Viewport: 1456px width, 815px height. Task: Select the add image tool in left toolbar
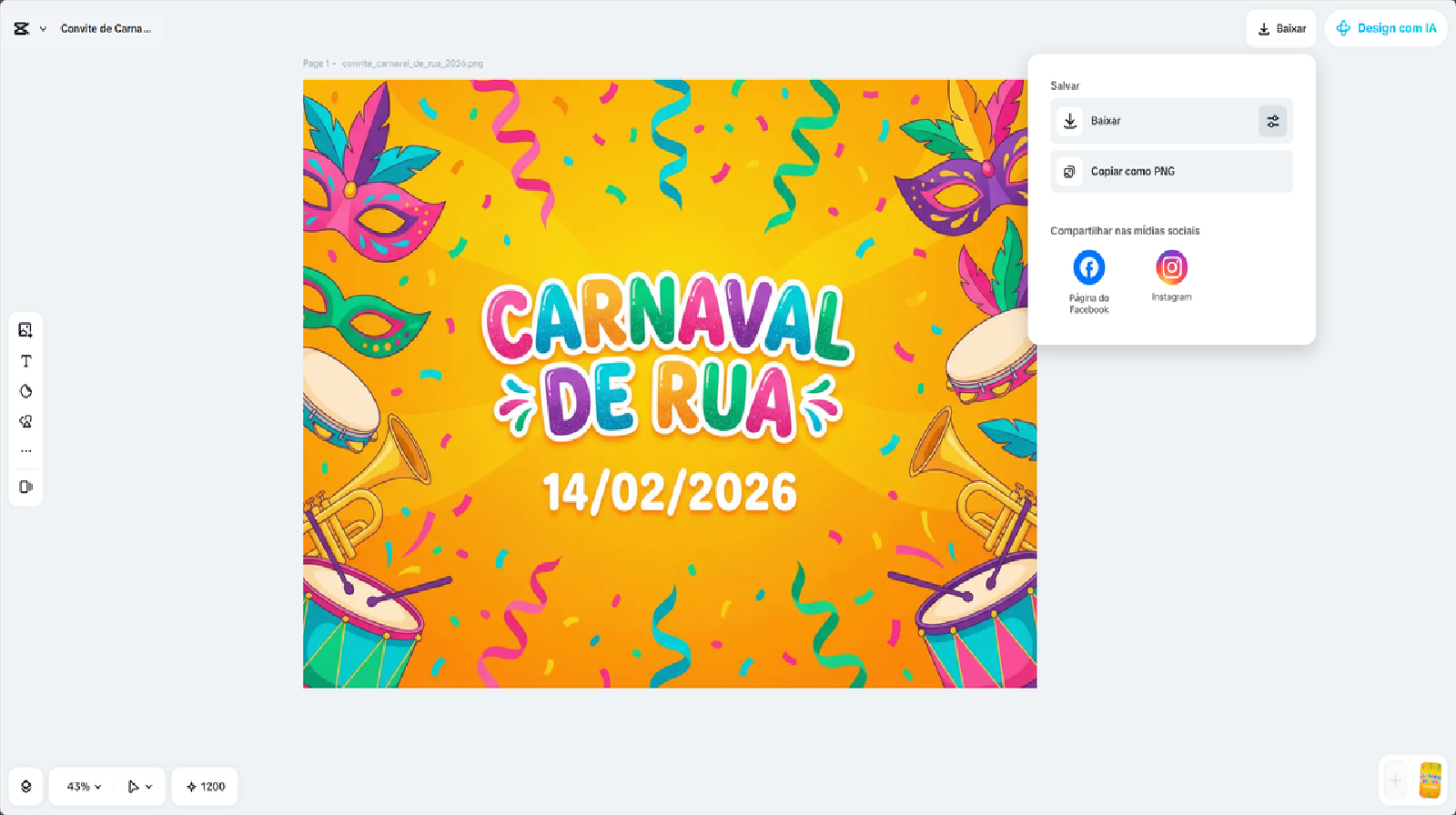point(25,330)
